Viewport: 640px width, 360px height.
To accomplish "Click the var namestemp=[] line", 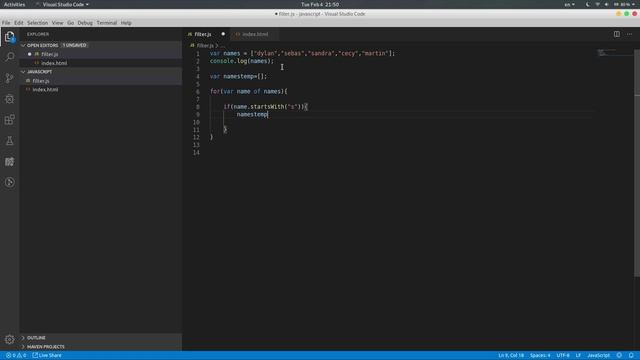I will click(238, 76).
